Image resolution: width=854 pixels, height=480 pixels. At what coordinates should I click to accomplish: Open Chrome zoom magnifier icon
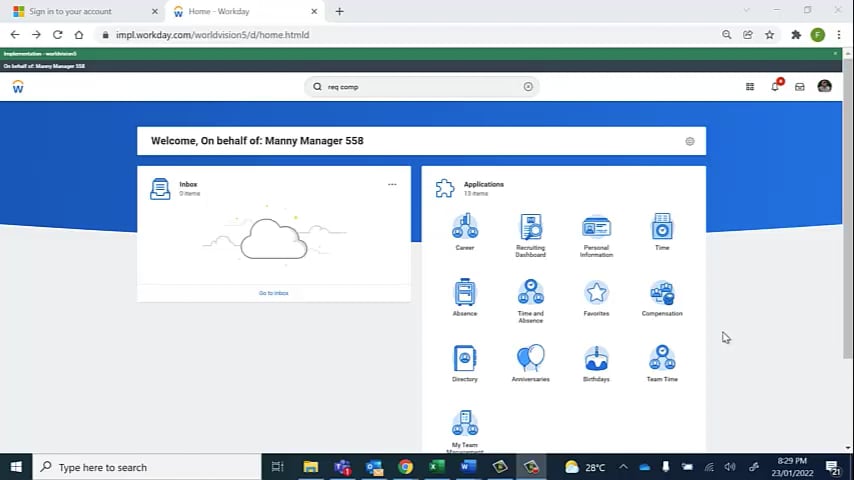727,35
